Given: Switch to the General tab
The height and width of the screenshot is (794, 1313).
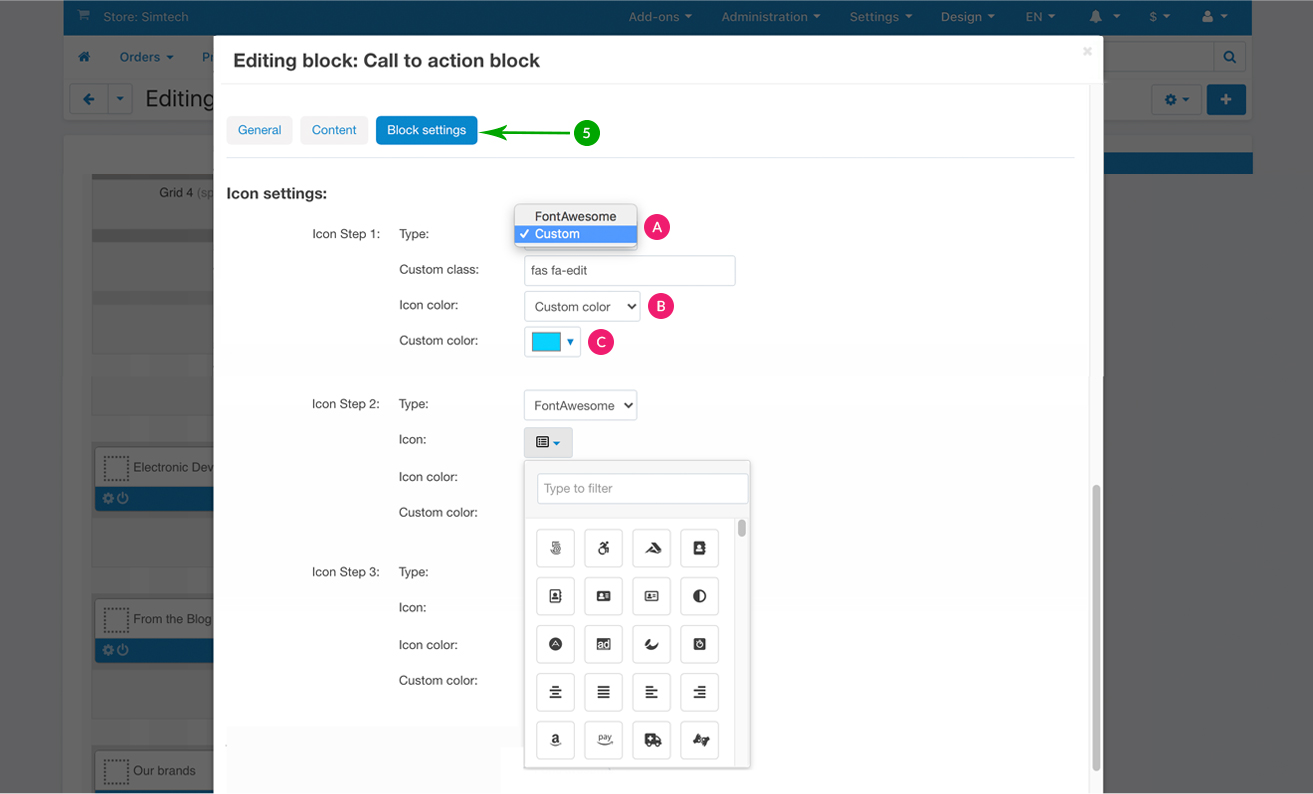Looking at the screenshot, I should pos(259,130).
